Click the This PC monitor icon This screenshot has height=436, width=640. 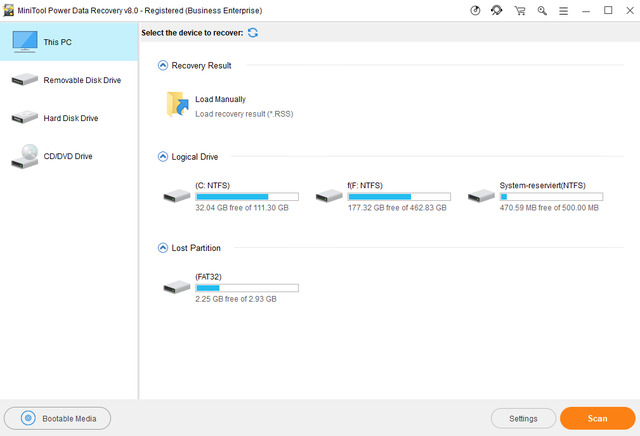click(x=25, y=42)
